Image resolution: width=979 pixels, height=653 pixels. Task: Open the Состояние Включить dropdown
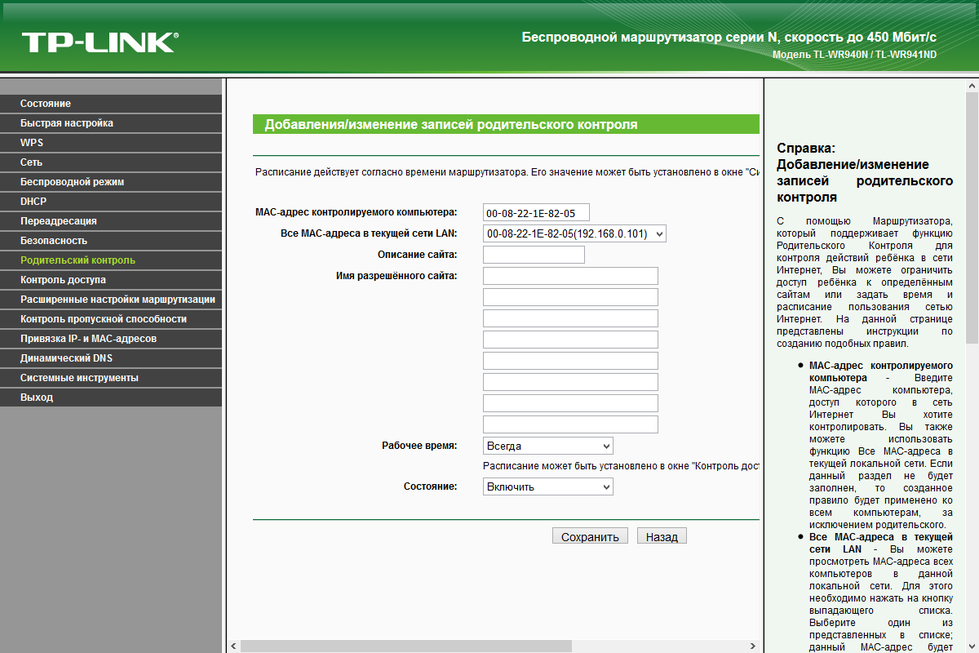548,487
